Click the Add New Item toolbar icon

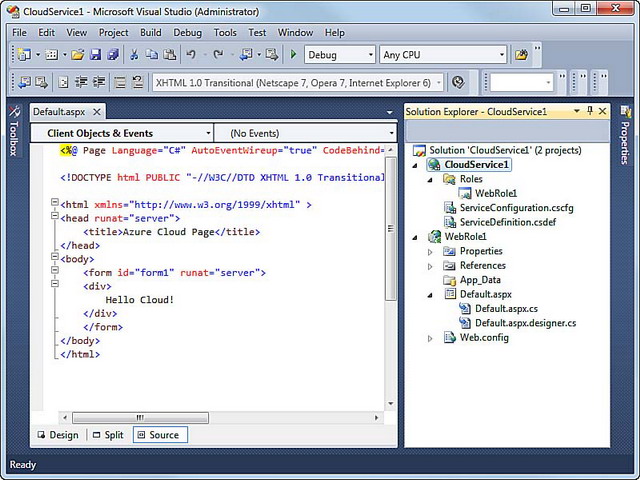tap(51, 55)
